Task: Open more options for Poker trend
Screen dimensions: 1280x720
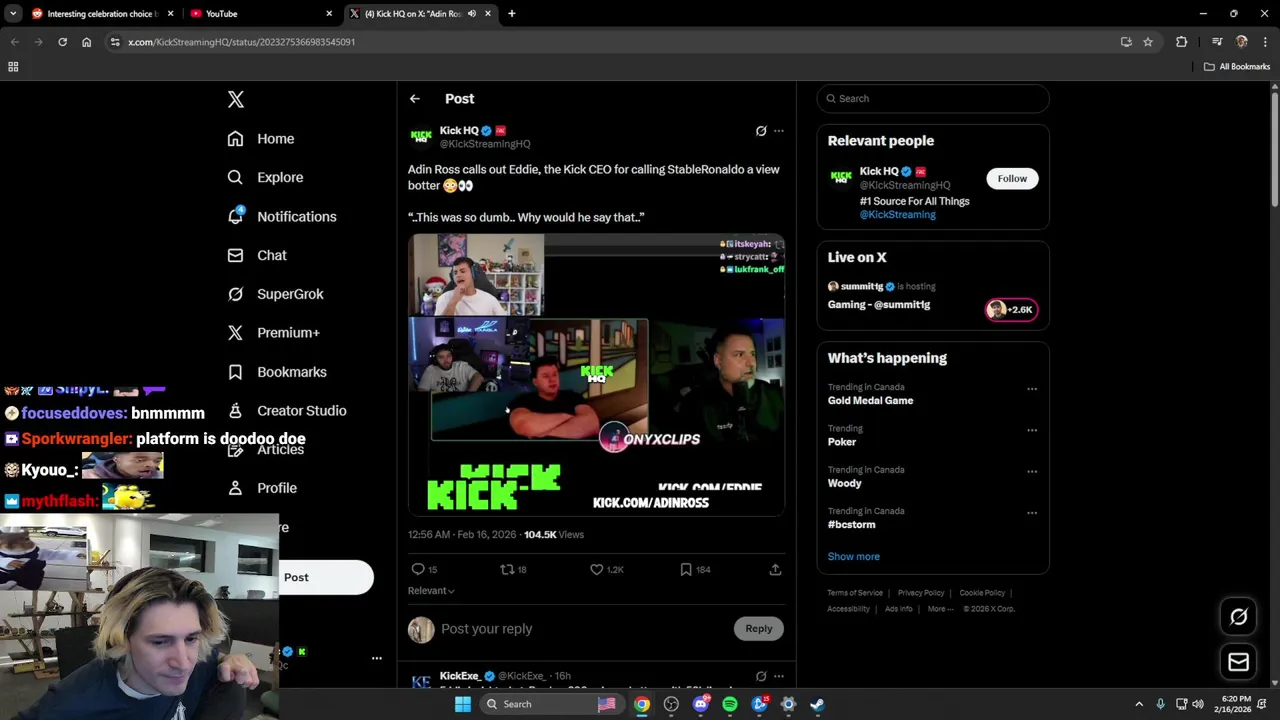Action: (1032, 430)
